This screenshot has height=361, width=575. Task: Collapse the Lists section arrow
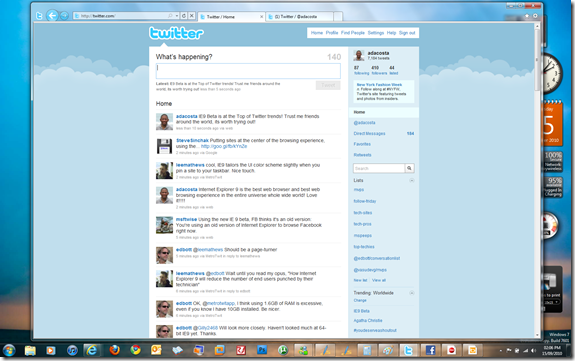412,180
